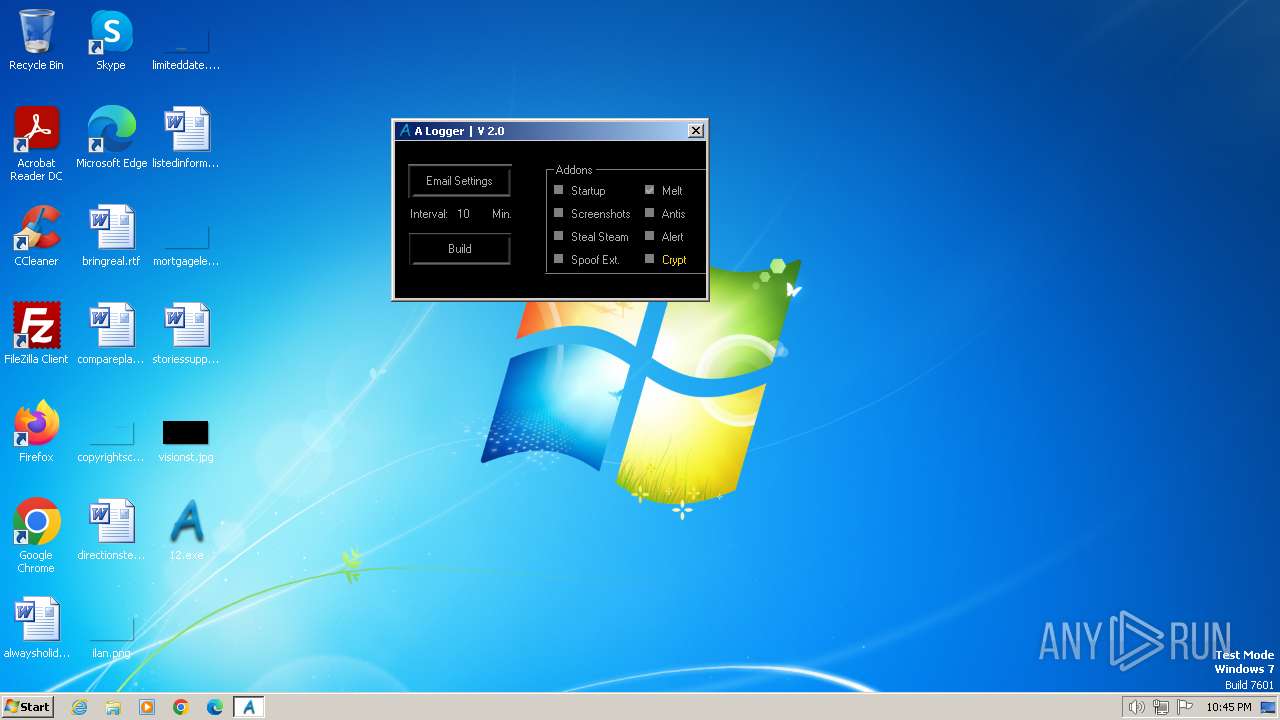Check the Crypt addon option
The image size is (1280, 720).
tap(650, 259)
